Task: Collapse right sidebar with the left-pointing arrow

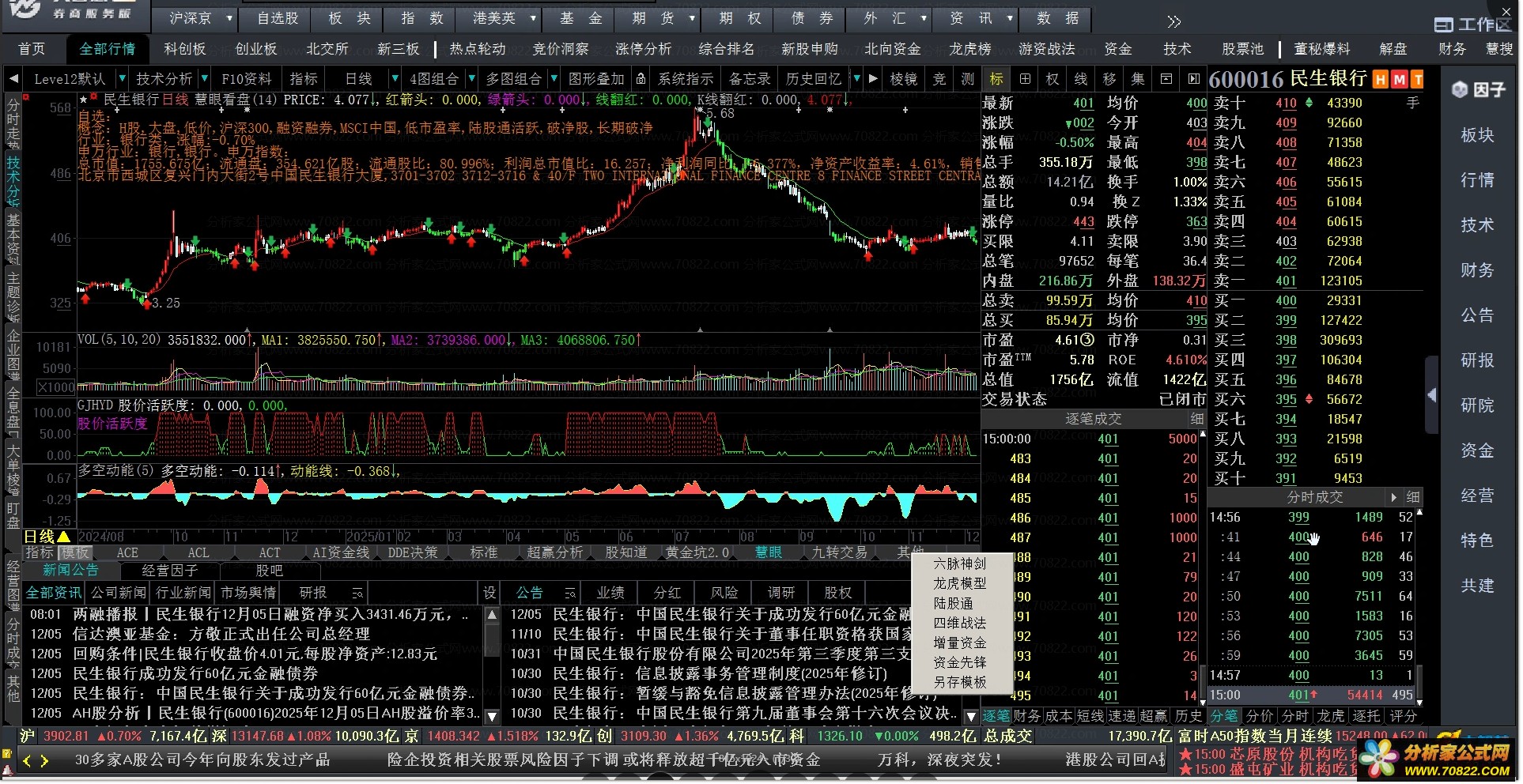Action: click(1432, 395)
